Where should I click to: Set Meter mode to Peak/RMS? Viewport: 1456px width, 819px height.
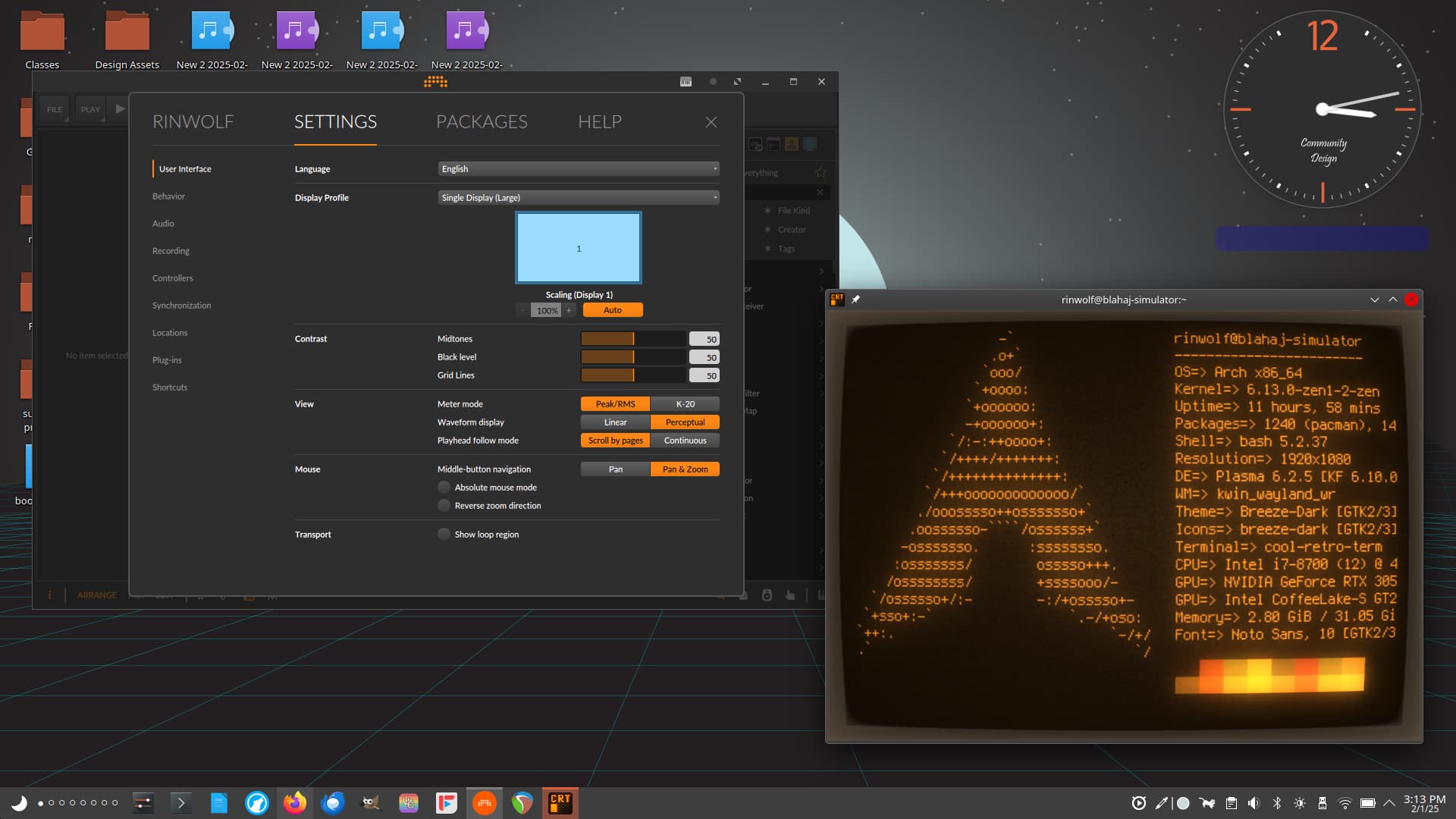pos(616,404)
